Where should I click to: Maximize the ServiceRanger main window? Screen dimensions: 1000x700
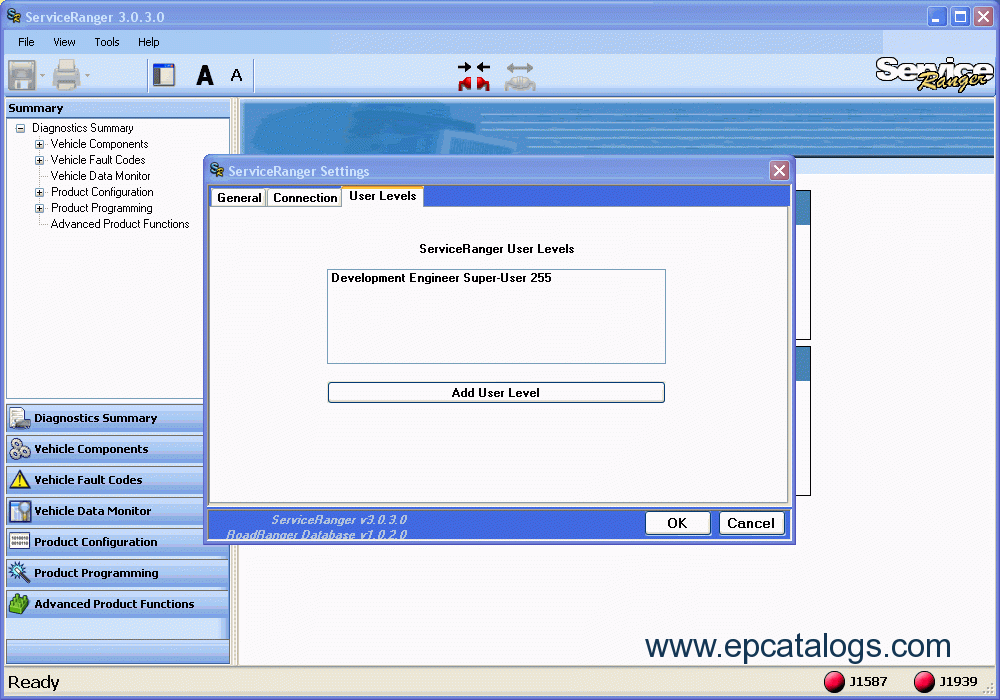pos(960,17)
